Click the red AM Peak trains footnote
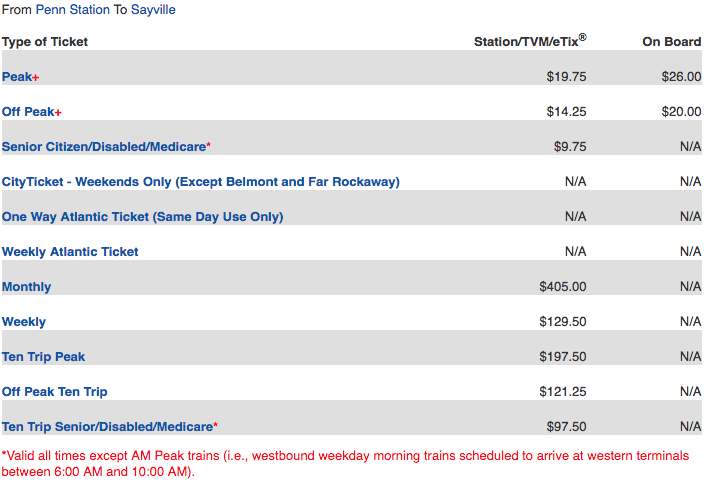 [x=345, y=464]
